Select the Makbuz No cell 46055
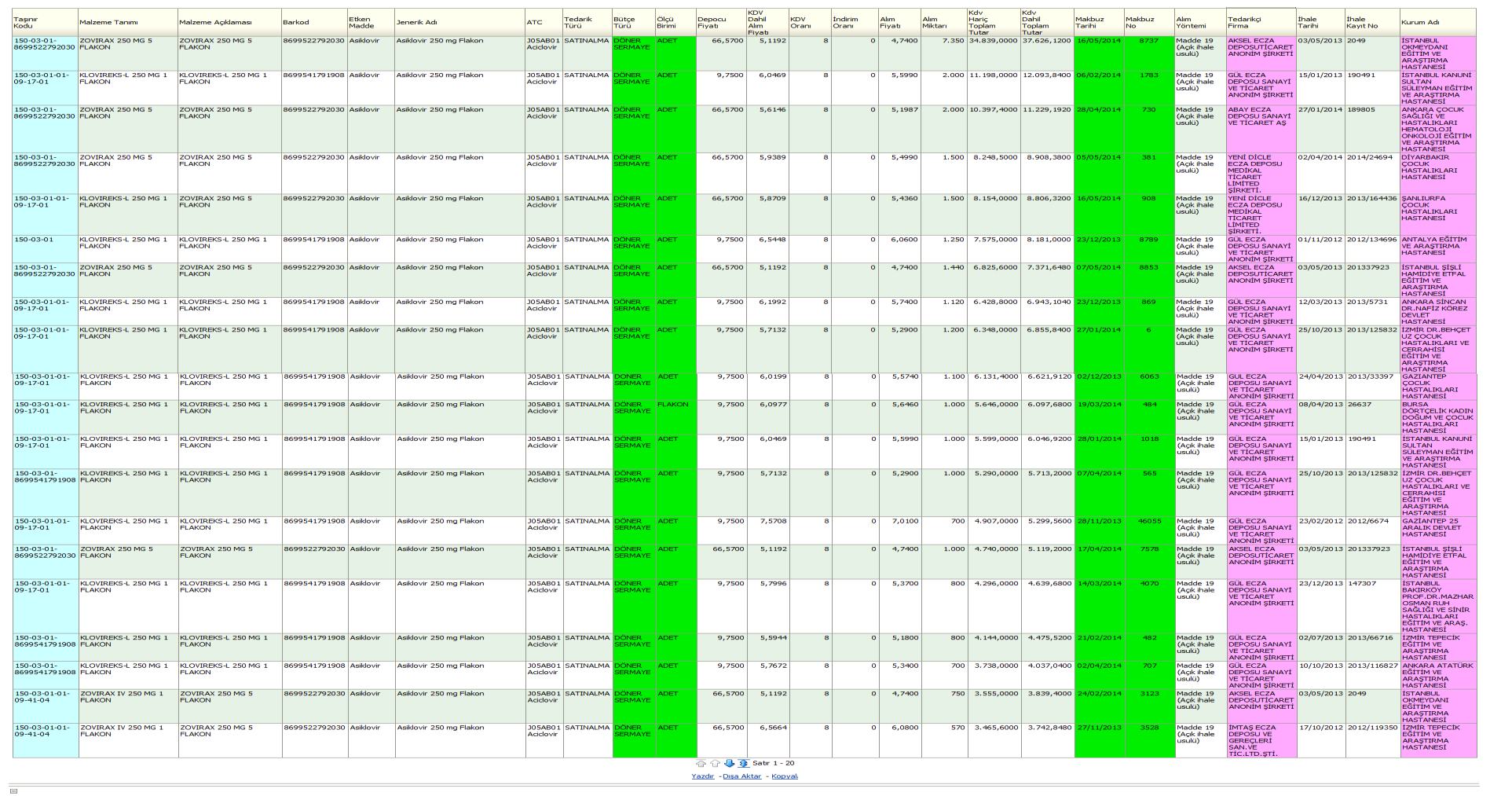 pos(1149,530)
